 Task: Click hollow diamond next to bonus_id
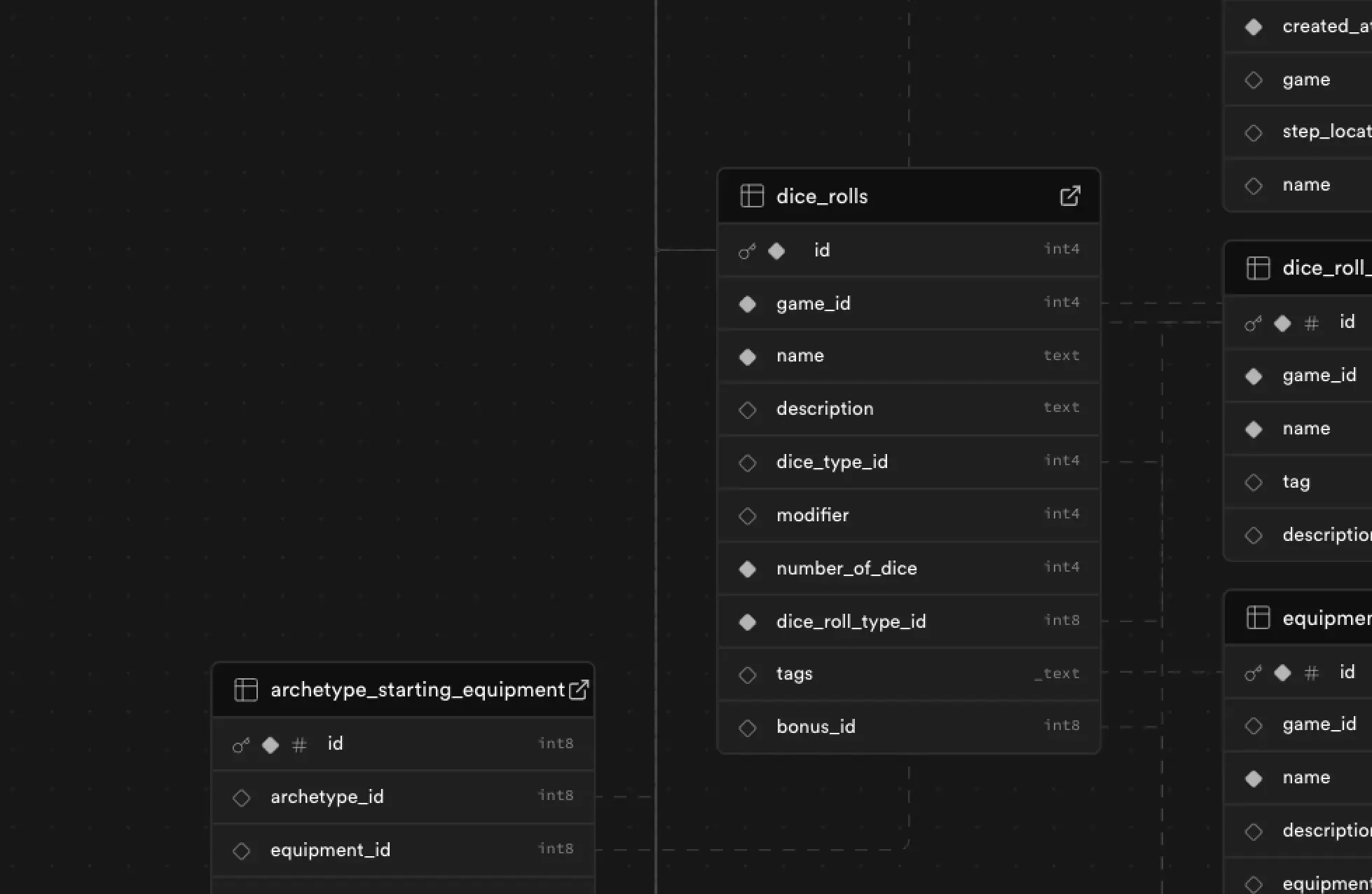click(x=748, y=728)
